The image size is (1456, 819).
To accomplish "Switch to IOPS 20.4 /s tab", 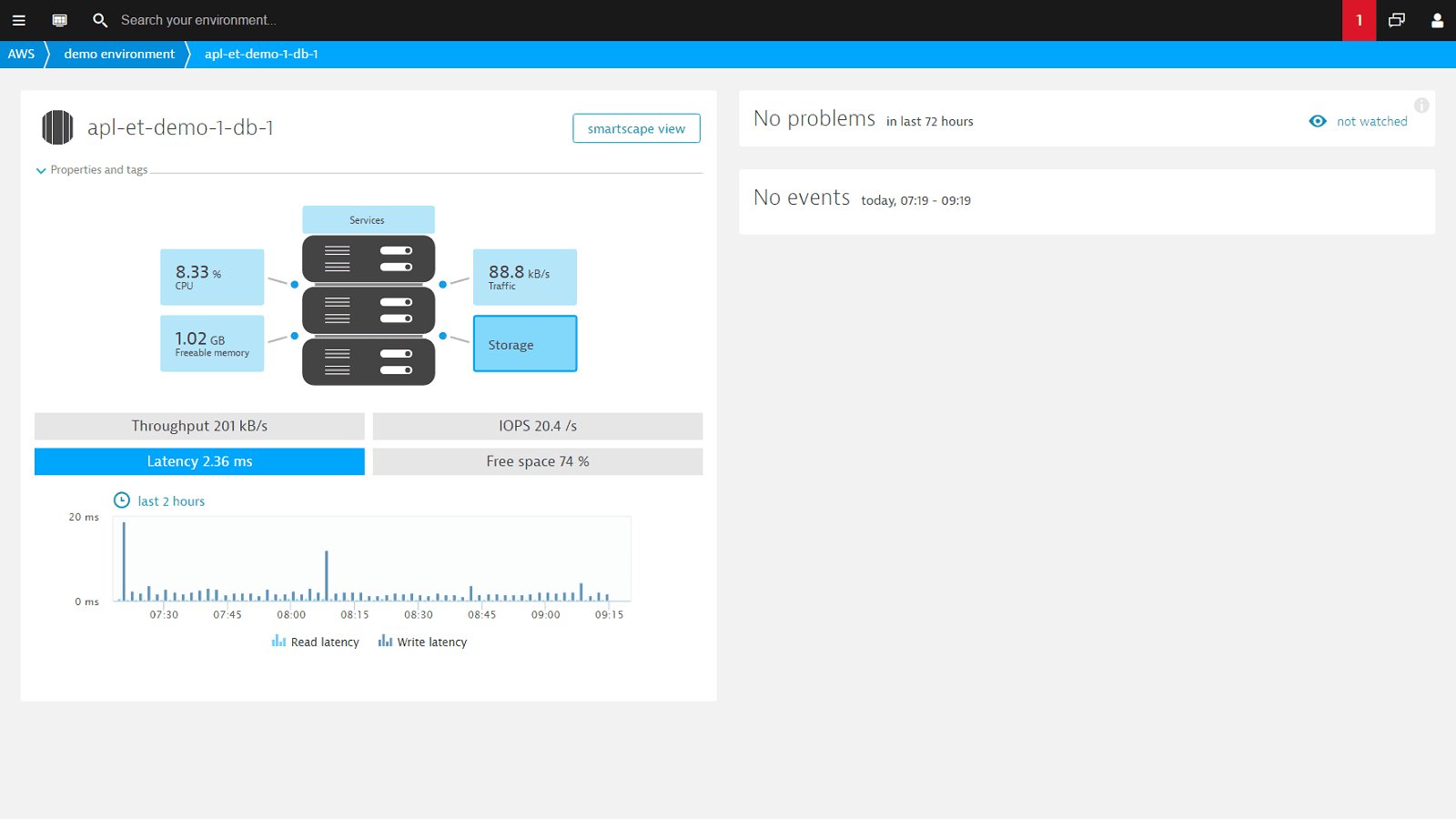I will pos(538,426).
